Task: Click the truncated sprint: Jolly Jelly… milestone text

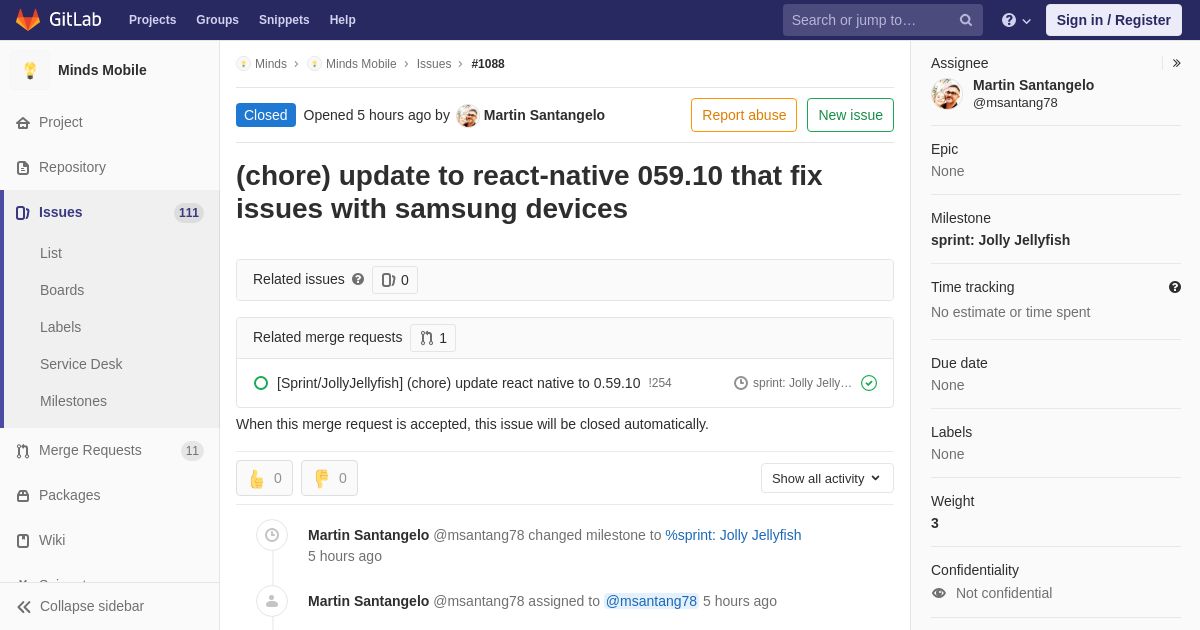Action: pyautogui.click(x=802, y=383)
